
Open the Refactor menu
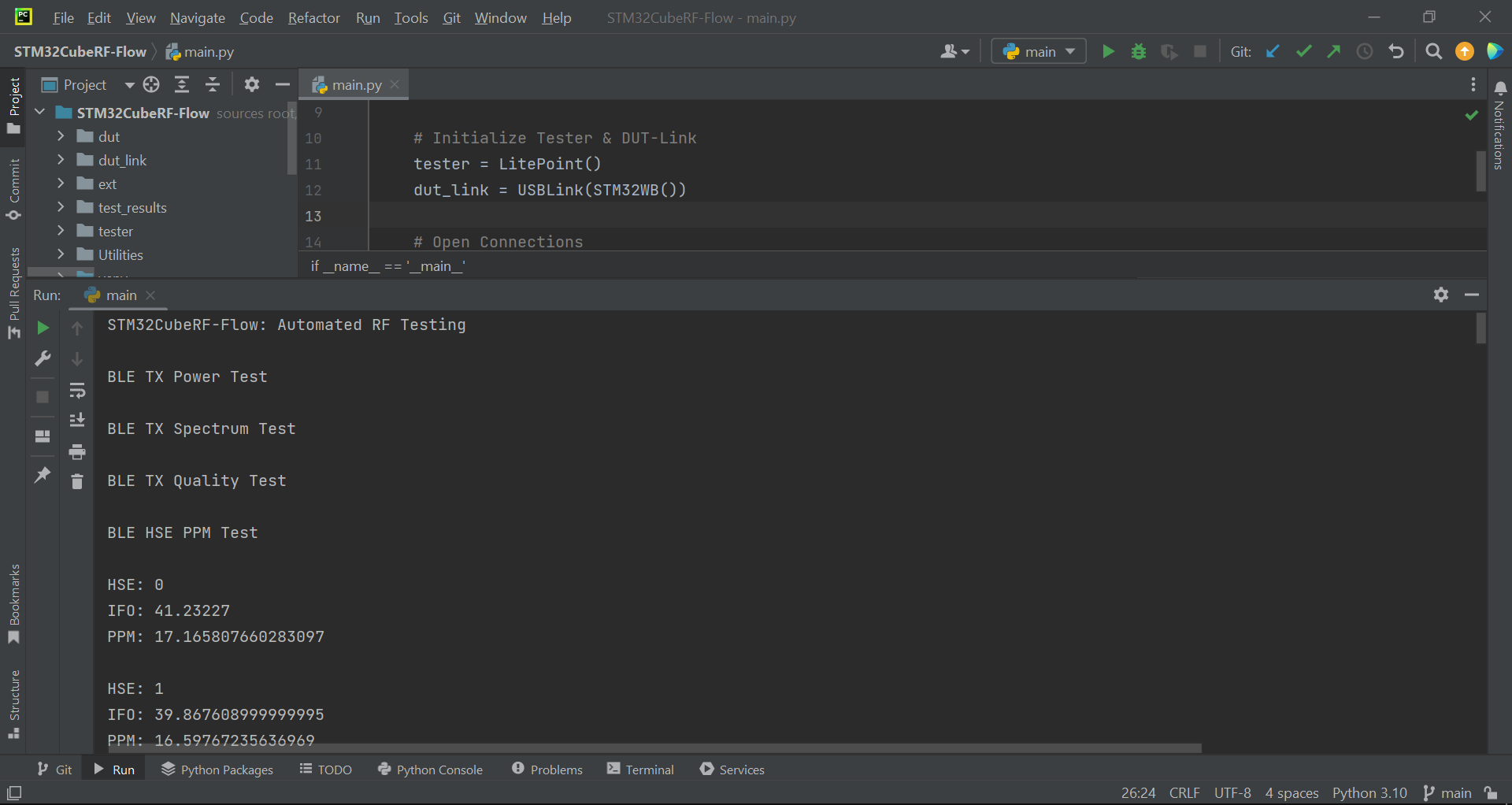point(313,18)
